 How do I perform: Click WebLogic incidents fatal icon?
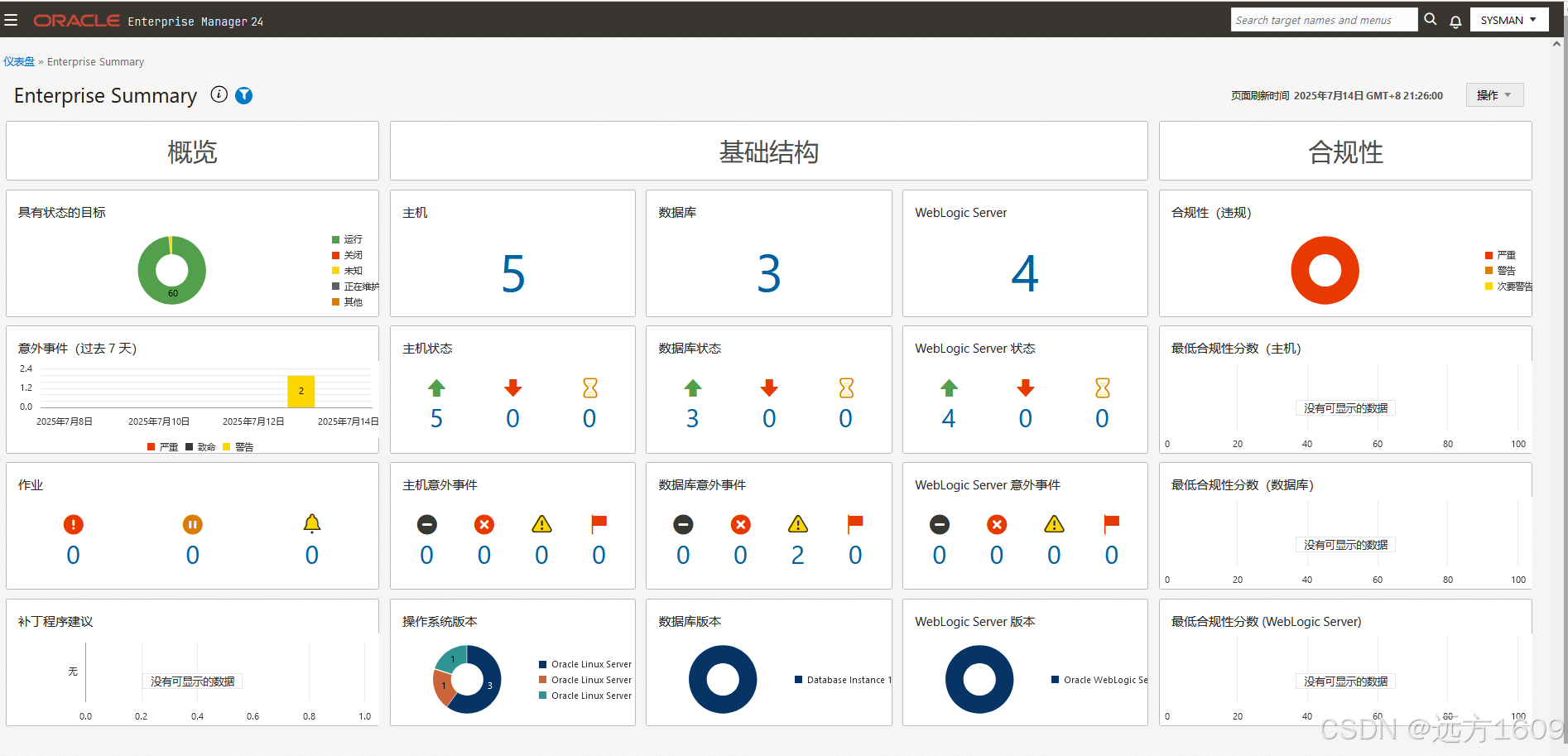[x=940, y=524]
